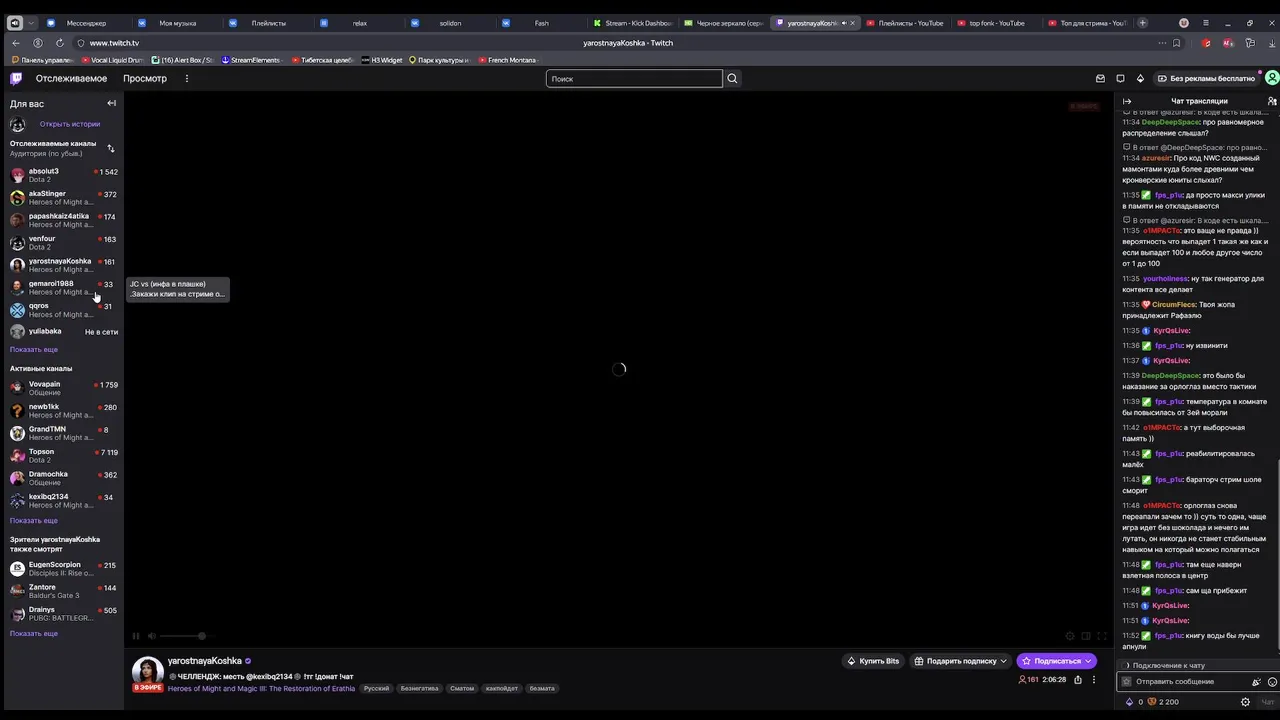Open the EugenScorpion channel in sidebar
This screenshot has width=1280, height=720.
pos(63,568)
